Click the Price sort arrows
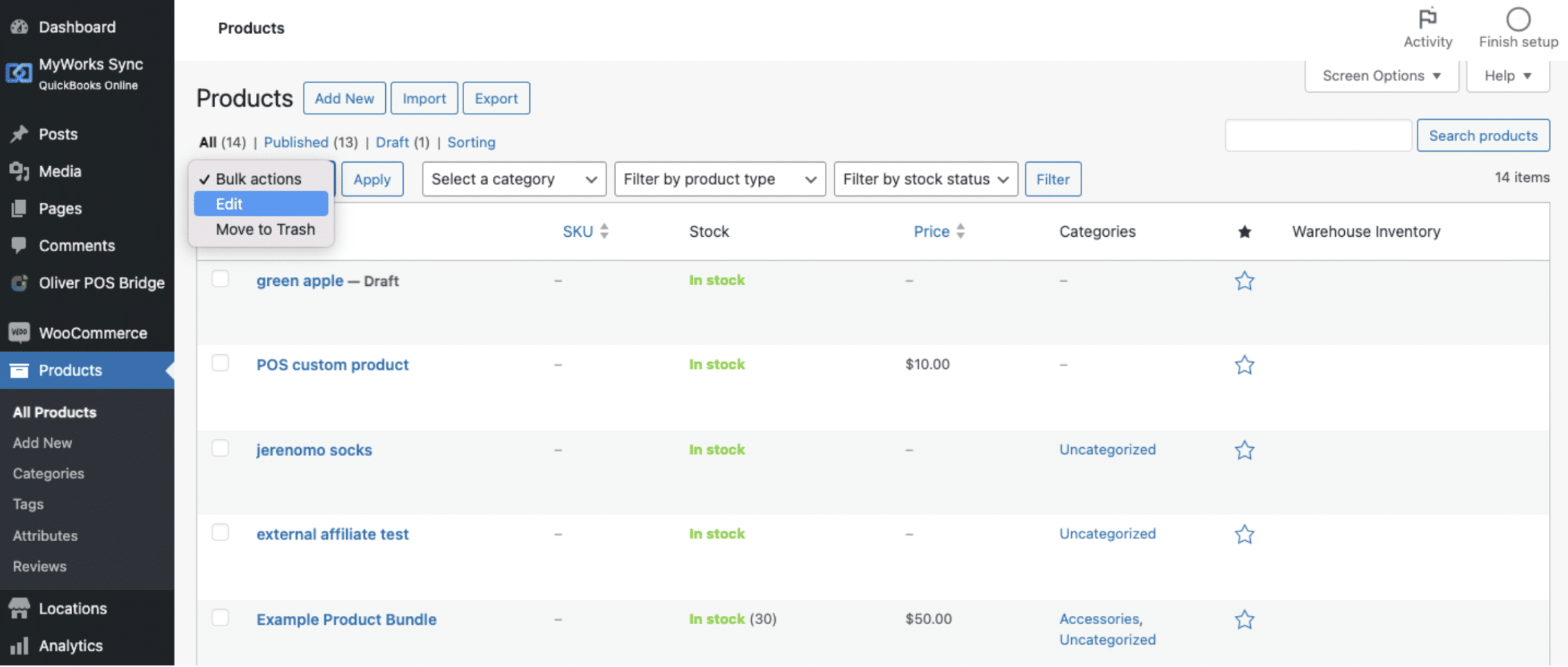 coord(960,231)
